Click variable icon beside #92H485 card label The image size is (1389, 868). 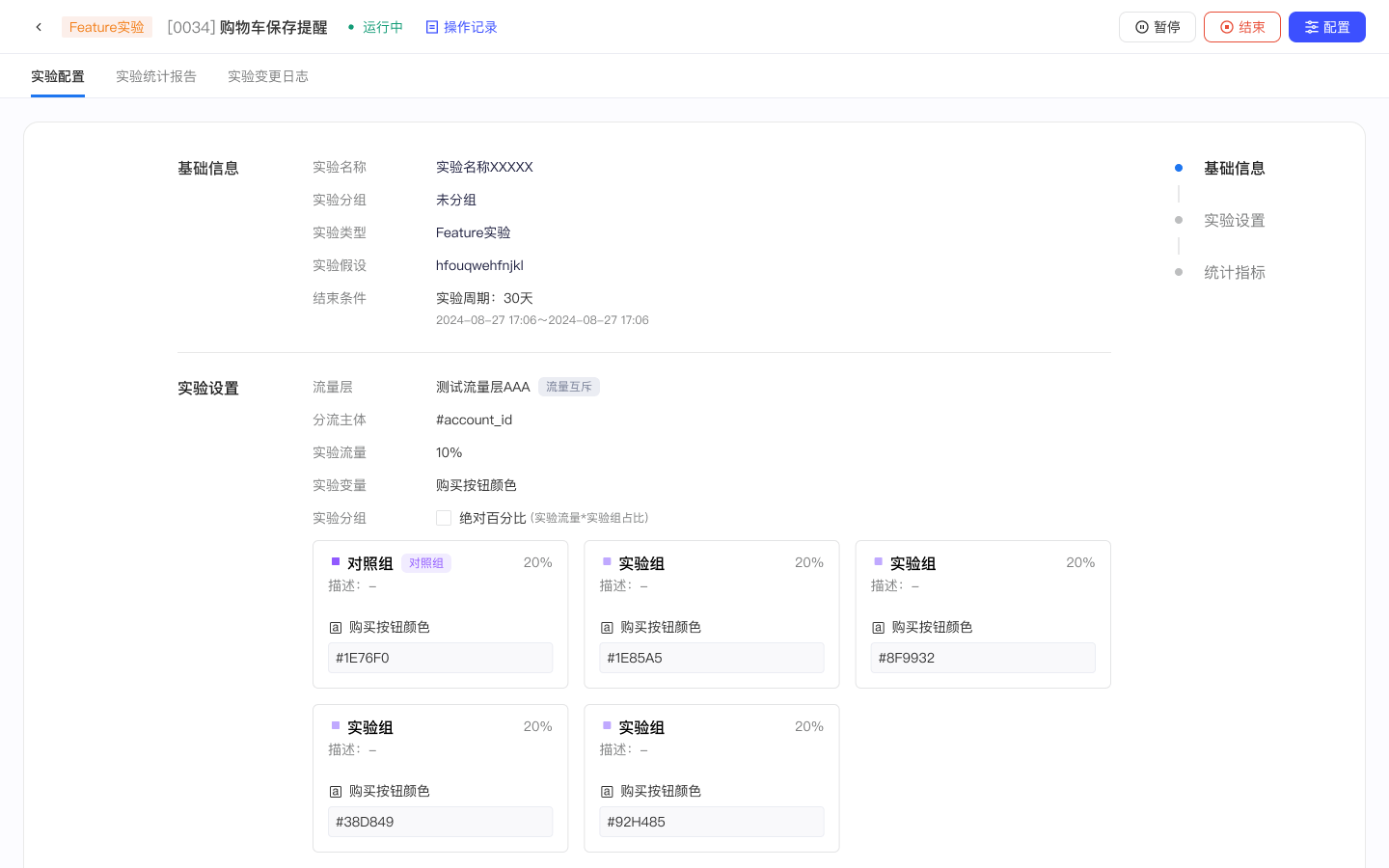[x=607, y=792]
